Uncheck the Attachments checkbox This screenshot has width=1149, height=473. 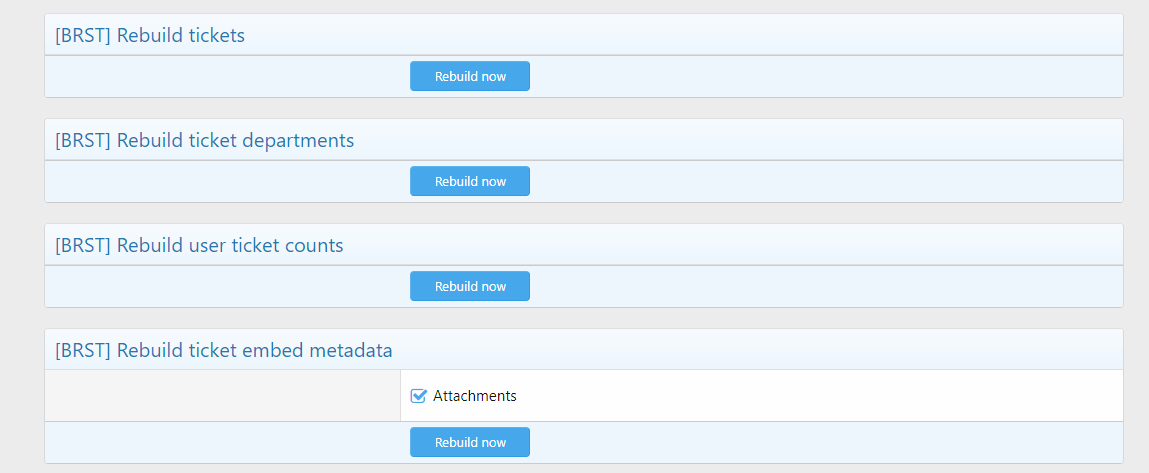pyautogui.click(x=419, y=396)
